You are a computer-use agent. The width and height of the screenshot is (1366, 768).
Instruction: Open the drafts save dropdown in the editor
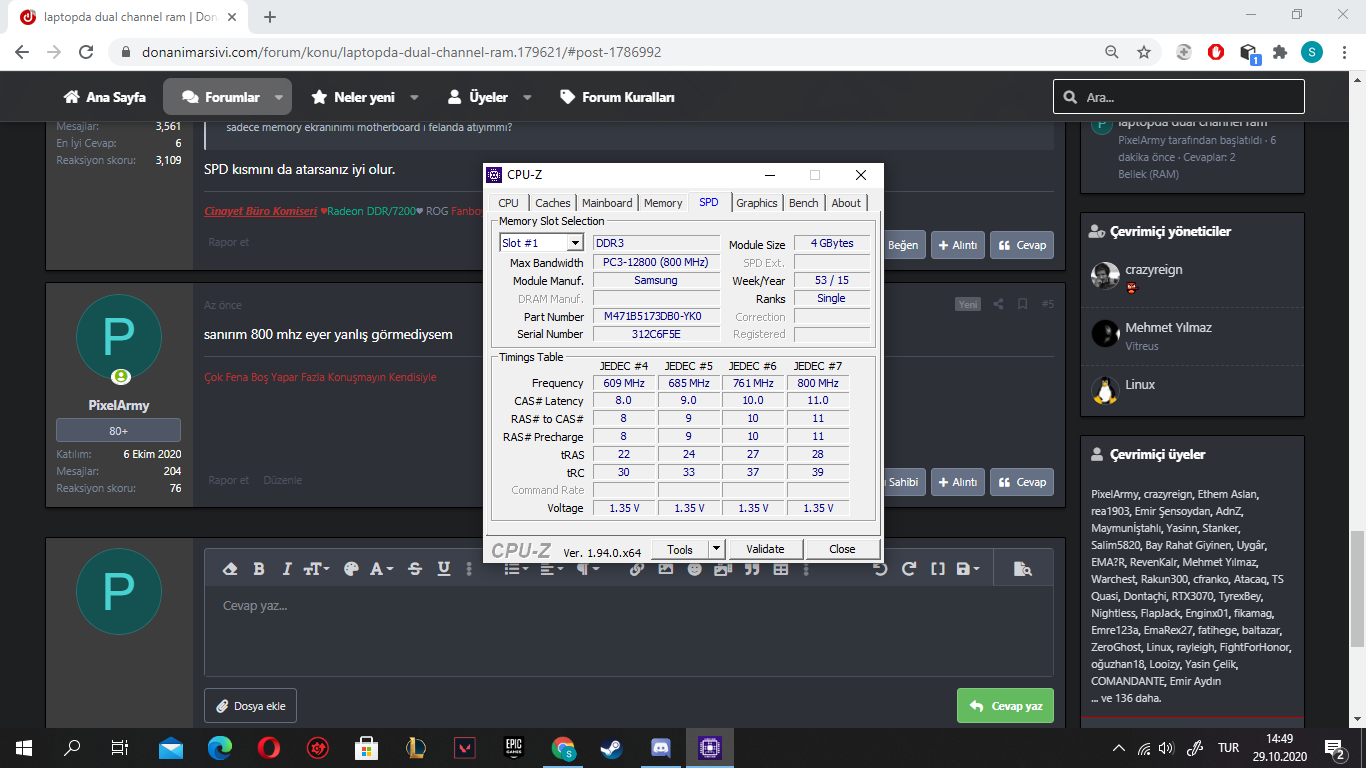pos(968,569)
